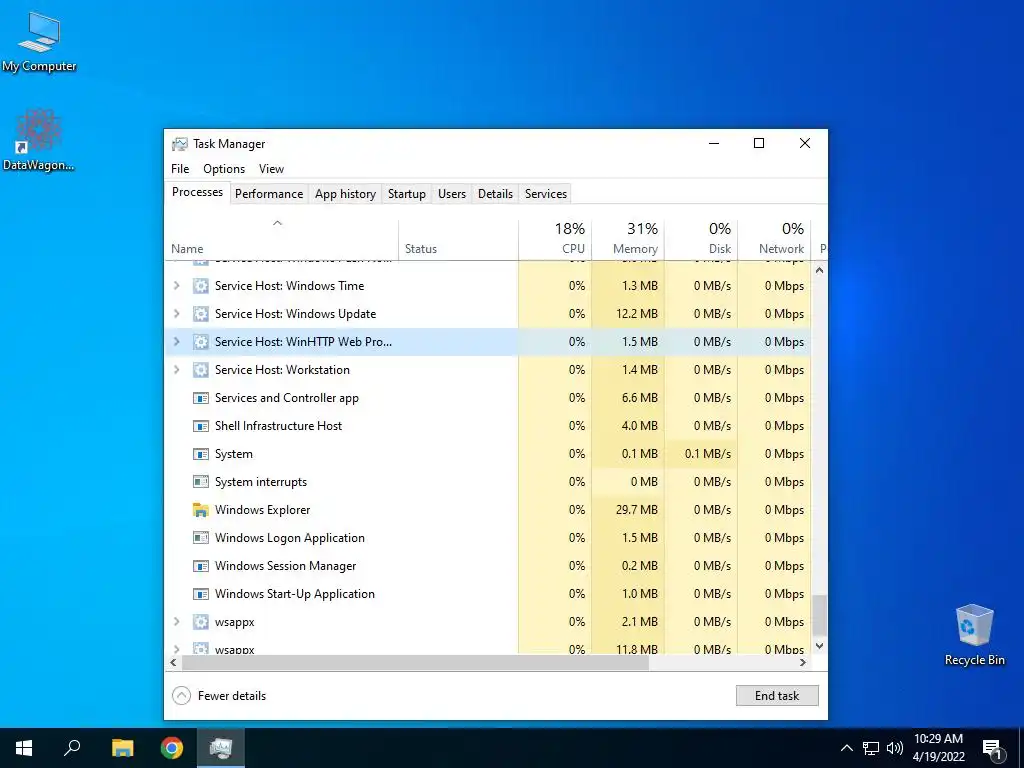Switch to the Users tab

452,194
